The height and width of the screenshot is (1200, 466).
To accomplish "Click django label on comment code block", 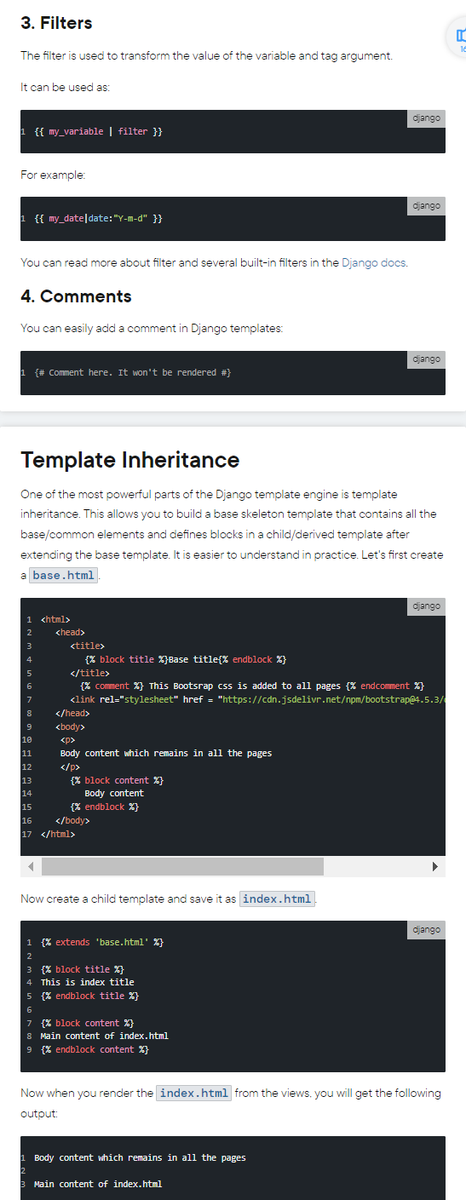I will 427,358.
